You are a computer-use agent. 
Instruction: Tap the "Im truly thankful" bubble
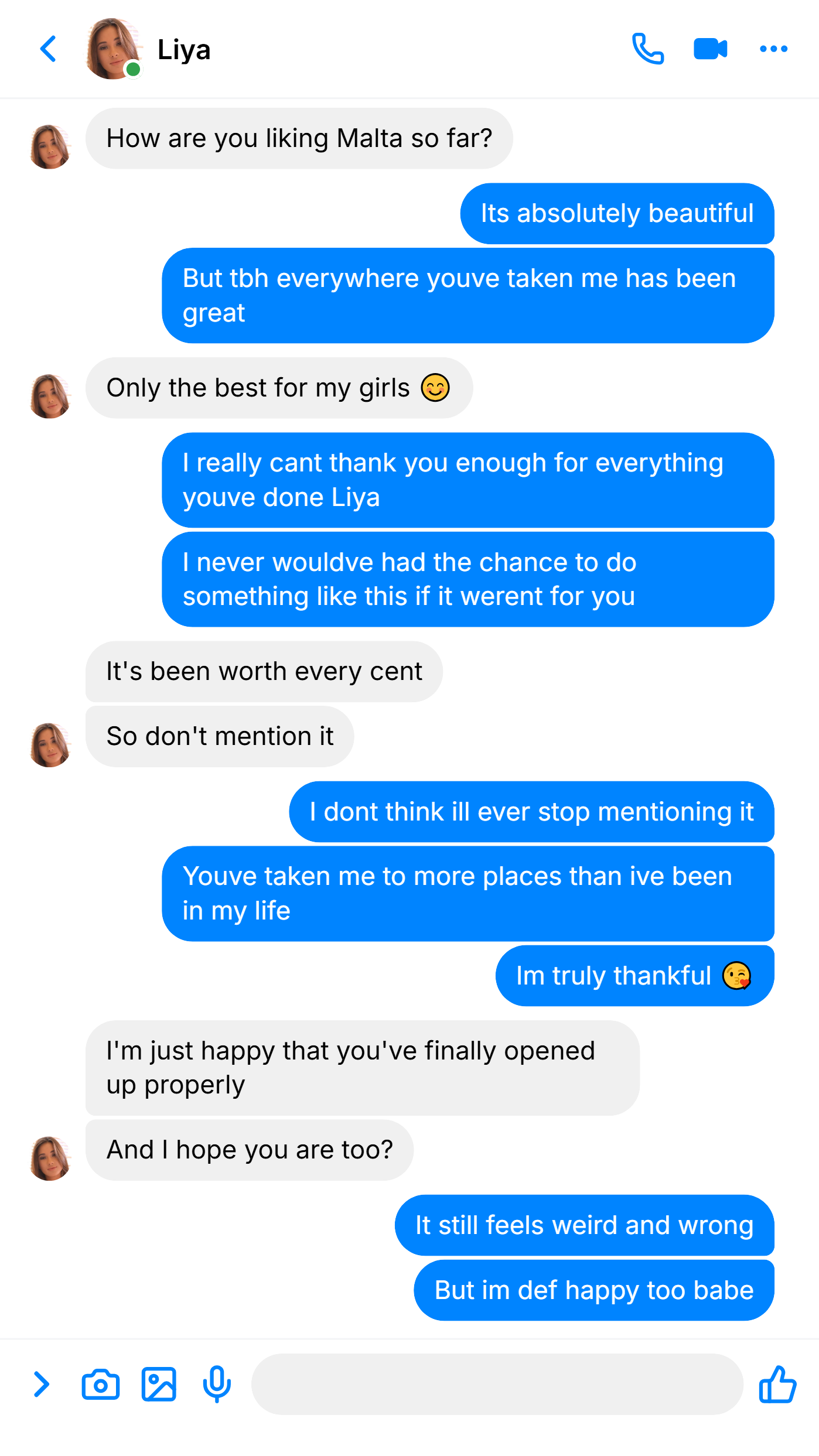coord(635,976)
